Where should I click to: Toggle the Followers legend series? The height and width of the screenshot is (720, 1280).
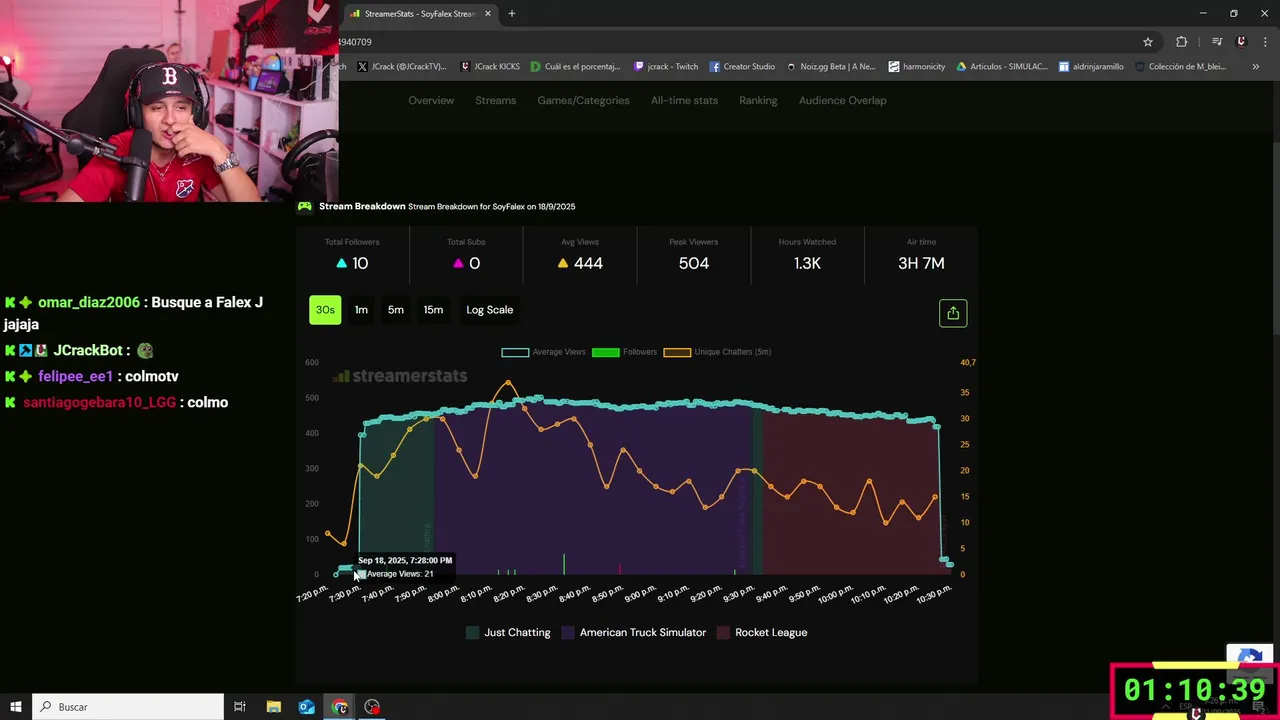[x=624, y=352]
